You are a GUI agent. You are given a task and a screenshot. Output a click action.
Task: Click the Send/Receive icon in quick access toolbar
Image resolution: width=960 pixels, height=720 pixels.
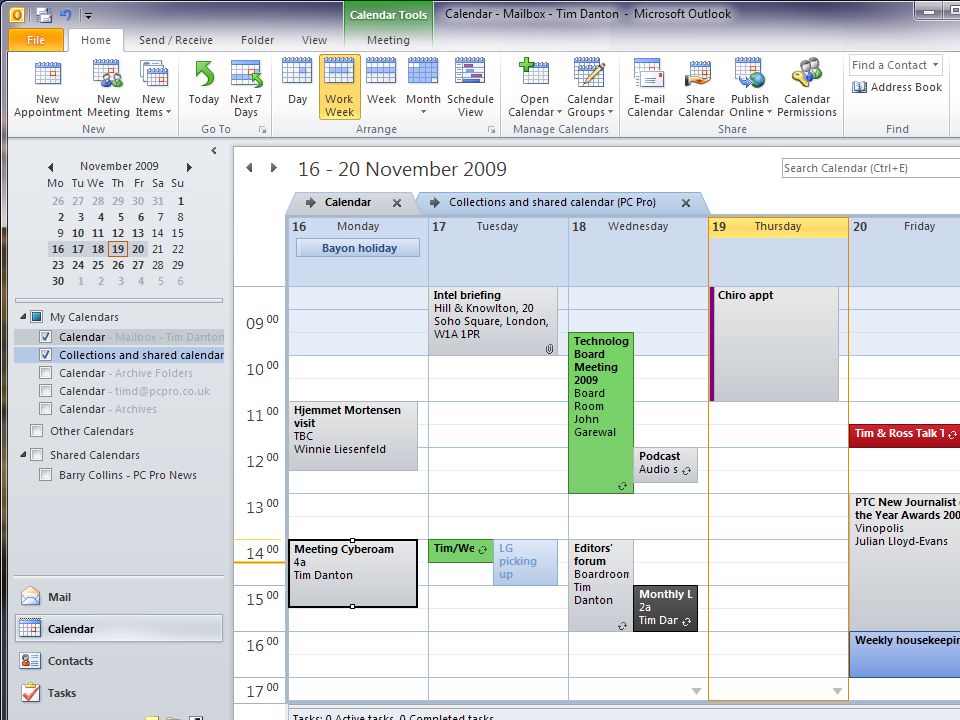pos(43,14)
